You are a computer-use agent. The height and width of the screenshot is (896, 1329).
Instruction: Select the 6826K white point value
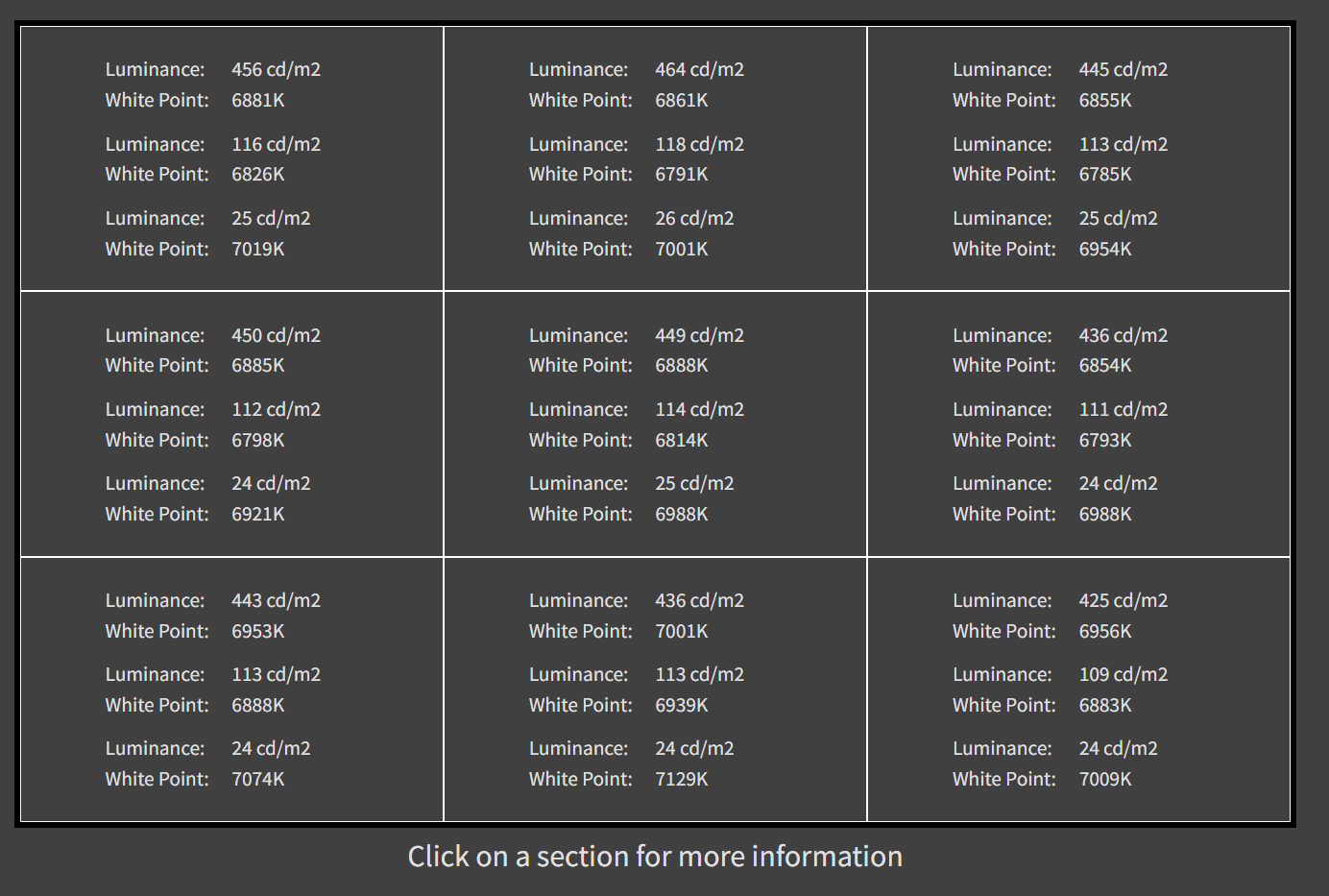[258, 174]
